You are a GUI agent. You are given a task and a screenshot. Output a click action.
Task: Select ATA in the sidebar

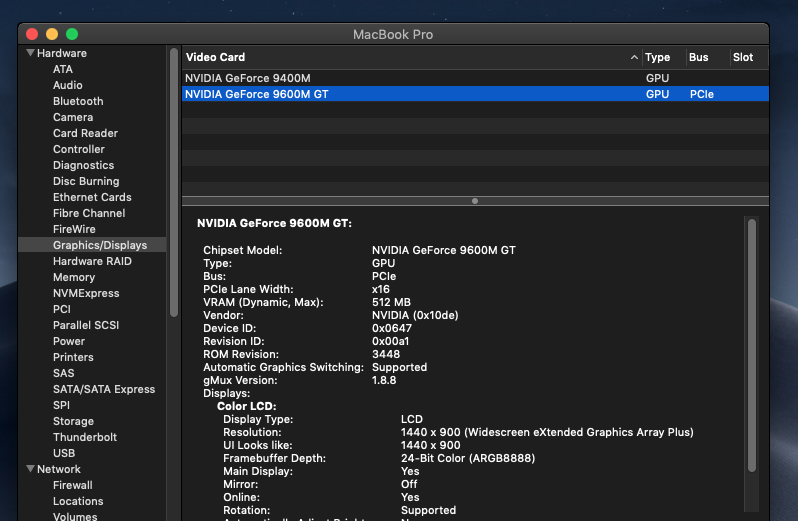[x=63, y=69]
